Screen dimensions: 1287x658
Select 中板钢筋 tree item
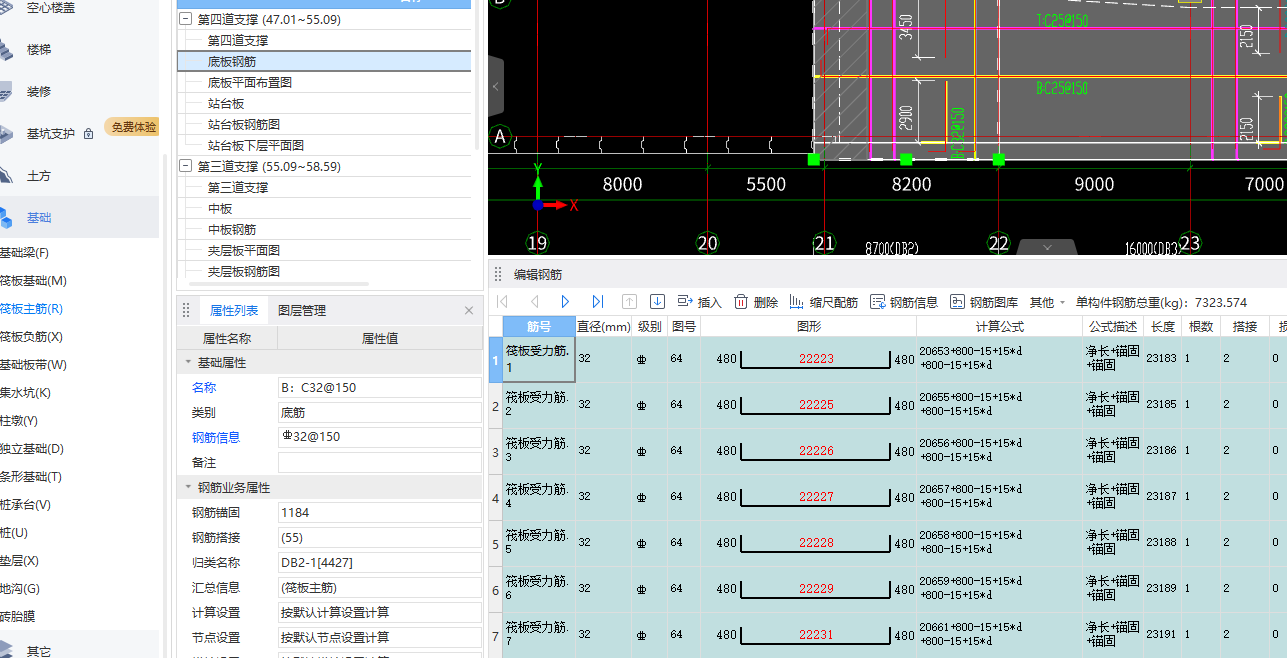click(x=232, y=229)
